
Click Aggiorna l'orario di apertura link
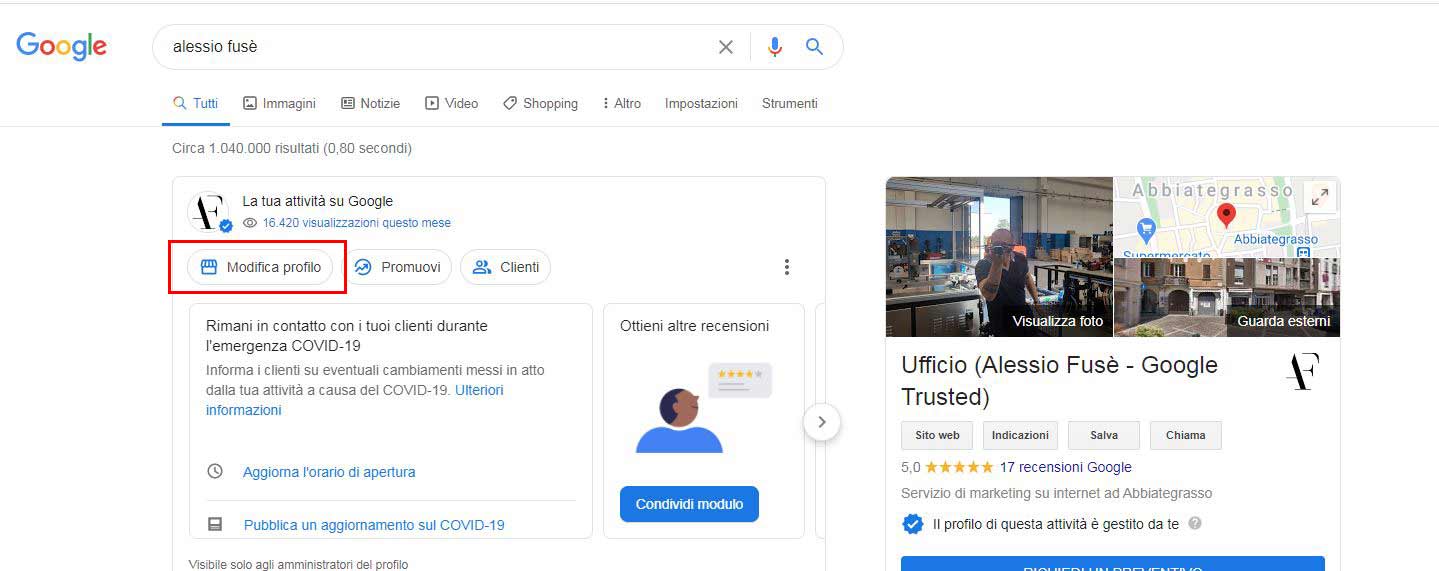pyautogui.click(x=329, y=472)
